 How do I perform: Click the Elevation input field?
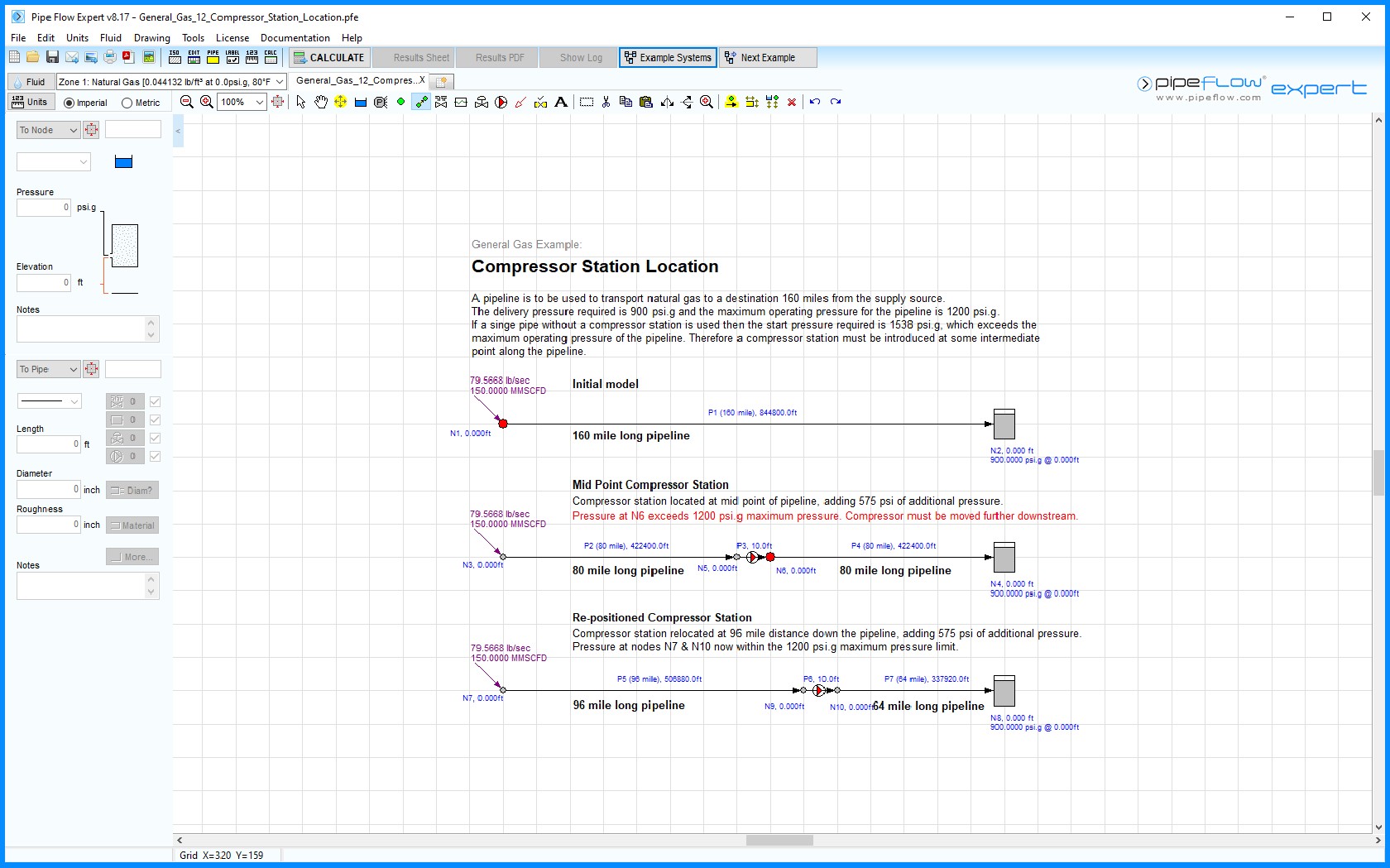tap(44, 283)
